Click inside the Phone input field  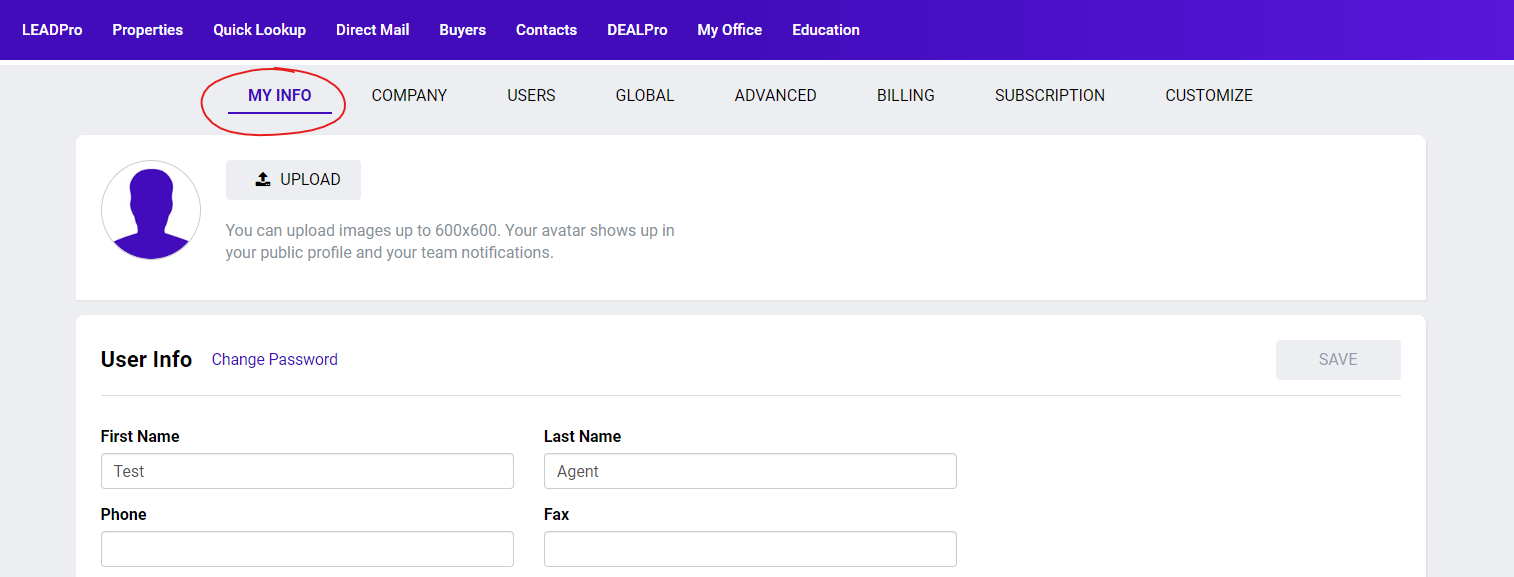pyautogui.click(x=307, y=548)
